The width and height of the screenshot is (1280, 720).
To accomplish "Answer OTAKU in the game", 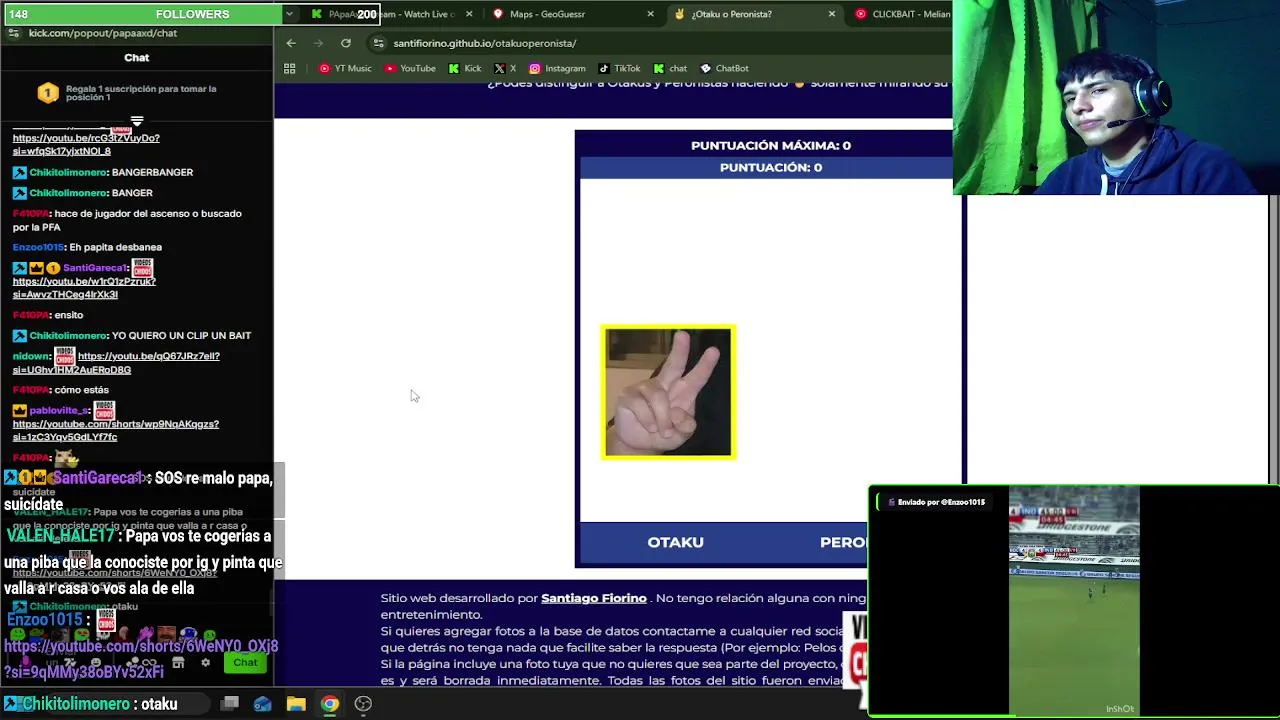I will (676, 542).
